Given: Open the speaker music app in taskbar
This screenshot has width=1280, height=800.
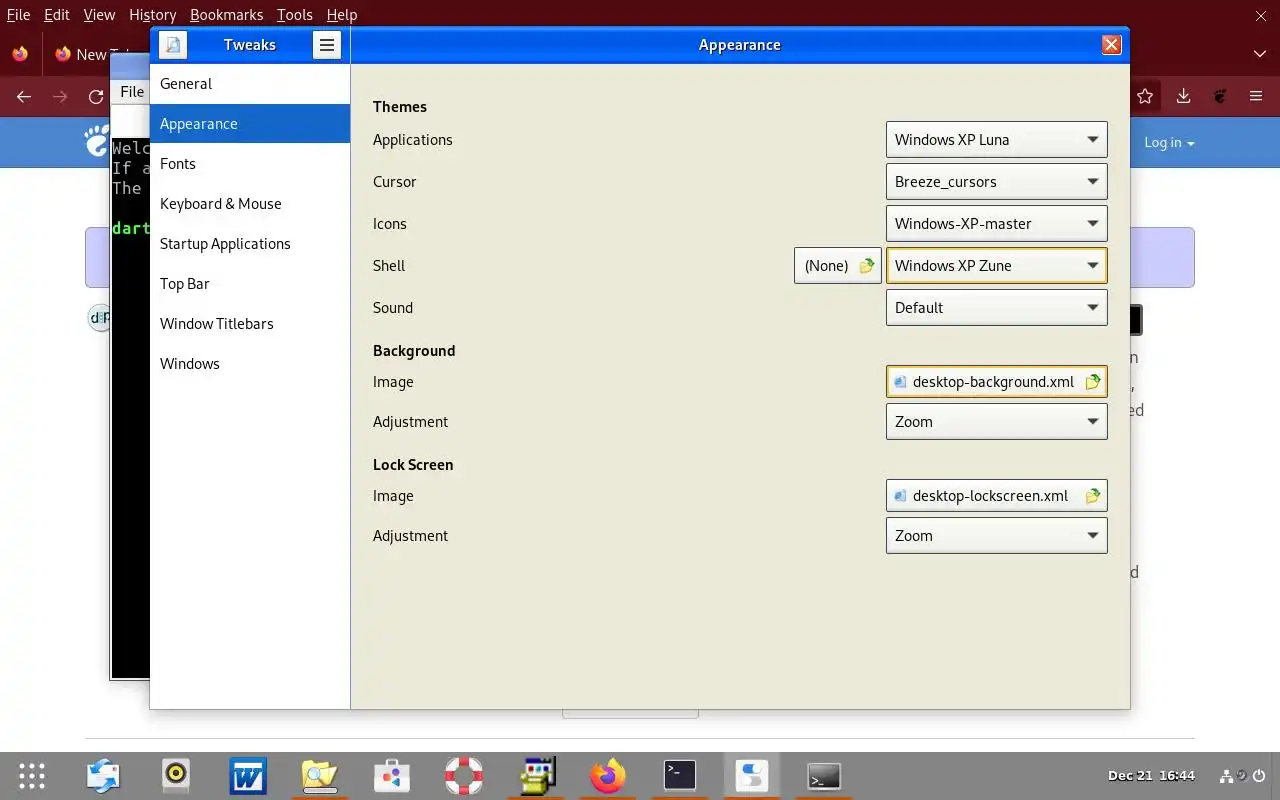Looking at the screenshot, I should click(176, 775).
